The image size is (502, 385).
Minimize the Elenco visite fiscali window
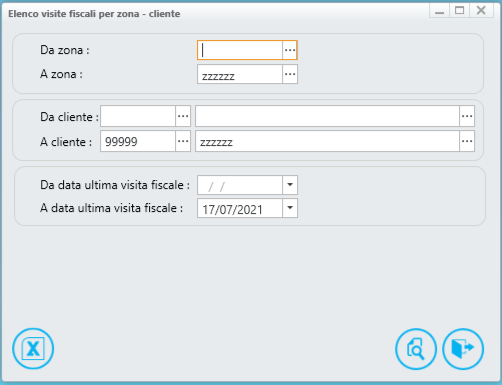coord(439,11)
